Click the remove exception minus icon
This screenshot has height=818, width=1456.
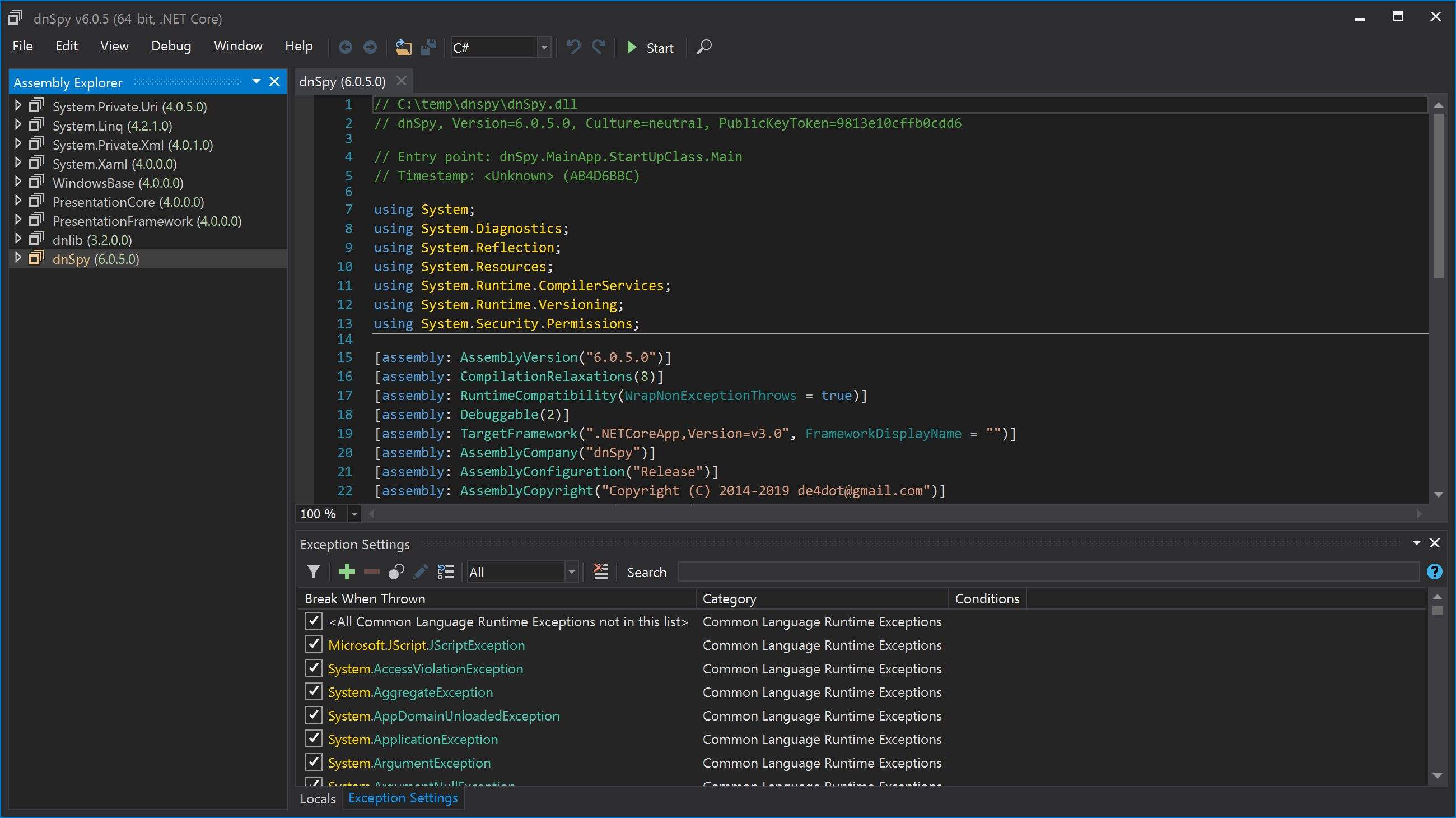point(372,571)
